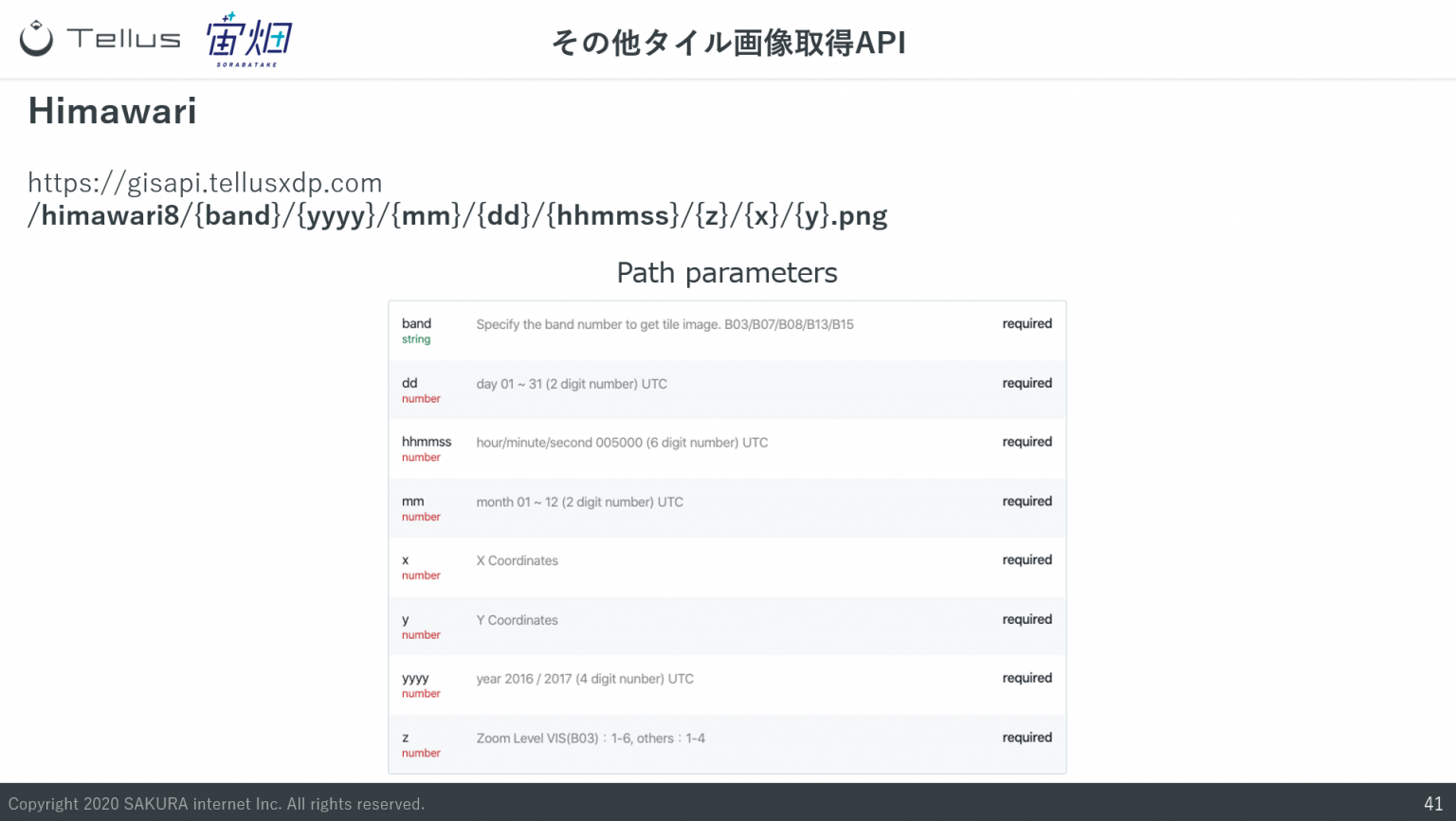This screenshot has width=1456, height=821.
Task: Click the year 2016 / 2017 description
Action: click(x=585, y=679)
